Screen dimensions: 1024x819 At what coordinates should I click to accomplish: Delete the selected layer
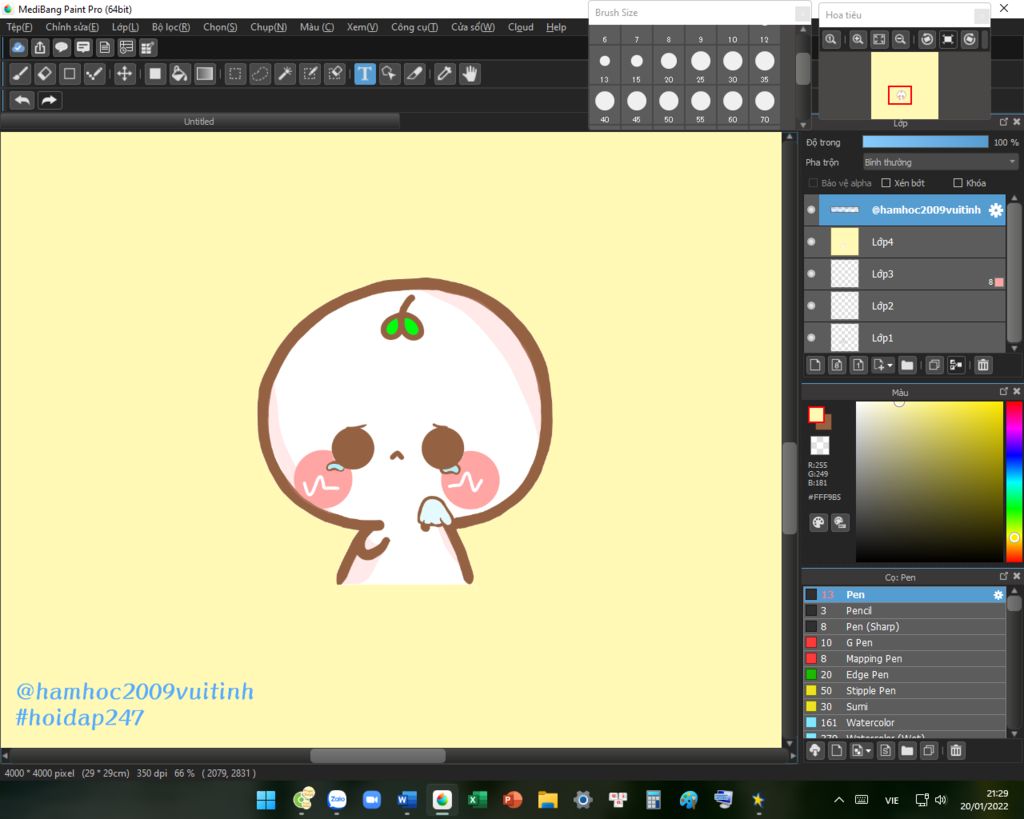click(x=983, y=365)
